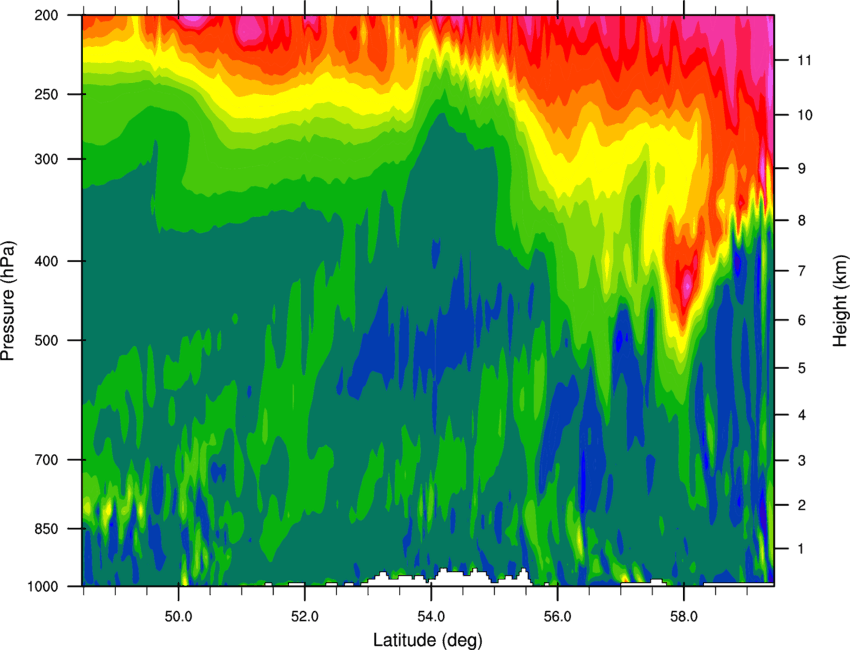
Task: Click the 400 pressure tick label
Action: (x=47, y=261)
